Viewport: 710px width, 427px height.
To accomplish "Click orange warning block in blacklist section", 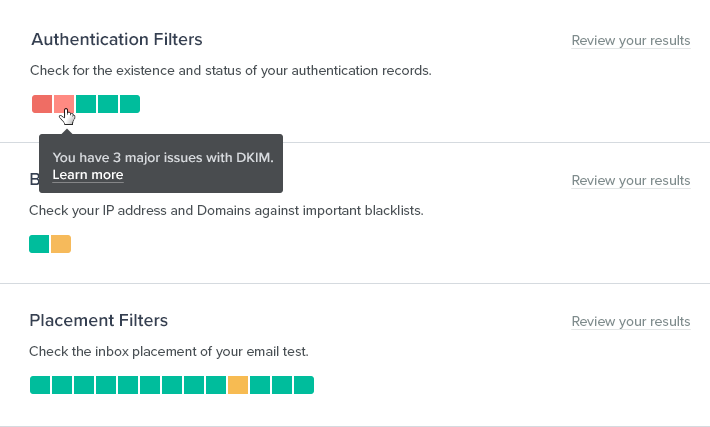I will pos(61,244).
